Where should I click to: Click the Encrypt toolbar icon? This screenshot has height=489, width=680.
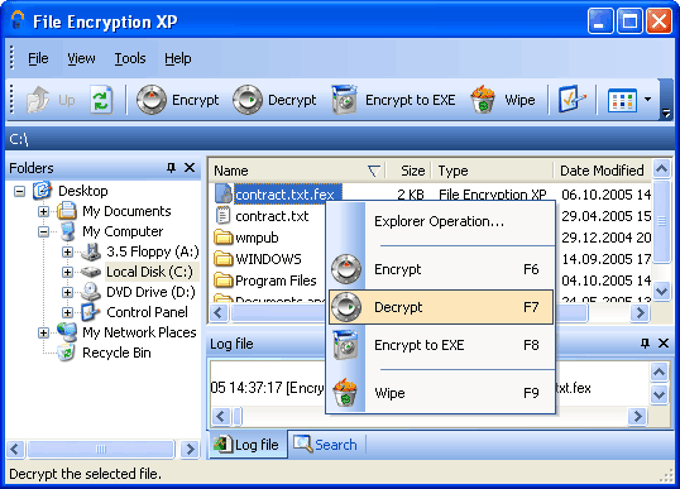pyautogui.click(x=152, y=100)
